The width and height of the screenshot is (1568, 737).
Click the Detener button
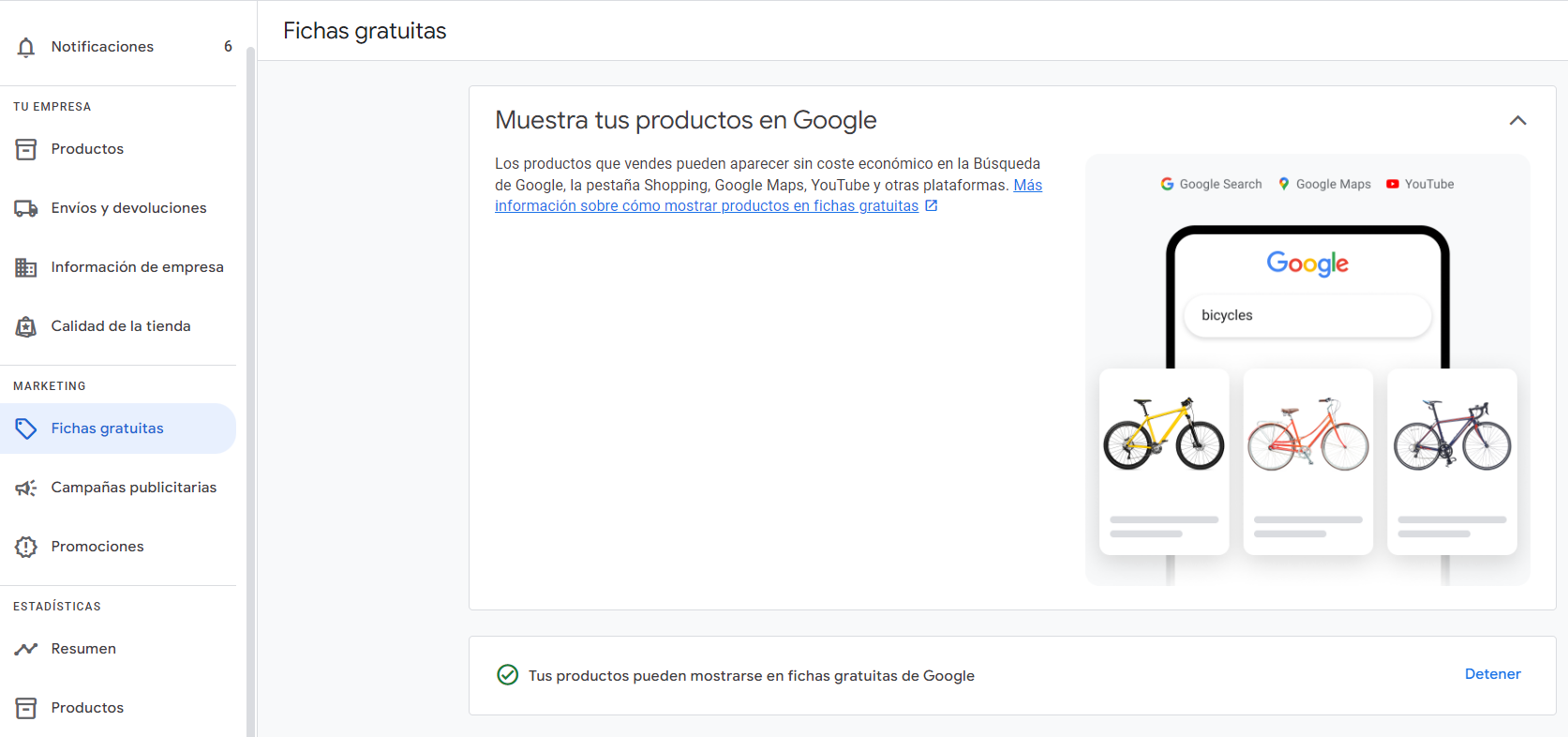coord(1493,674)
